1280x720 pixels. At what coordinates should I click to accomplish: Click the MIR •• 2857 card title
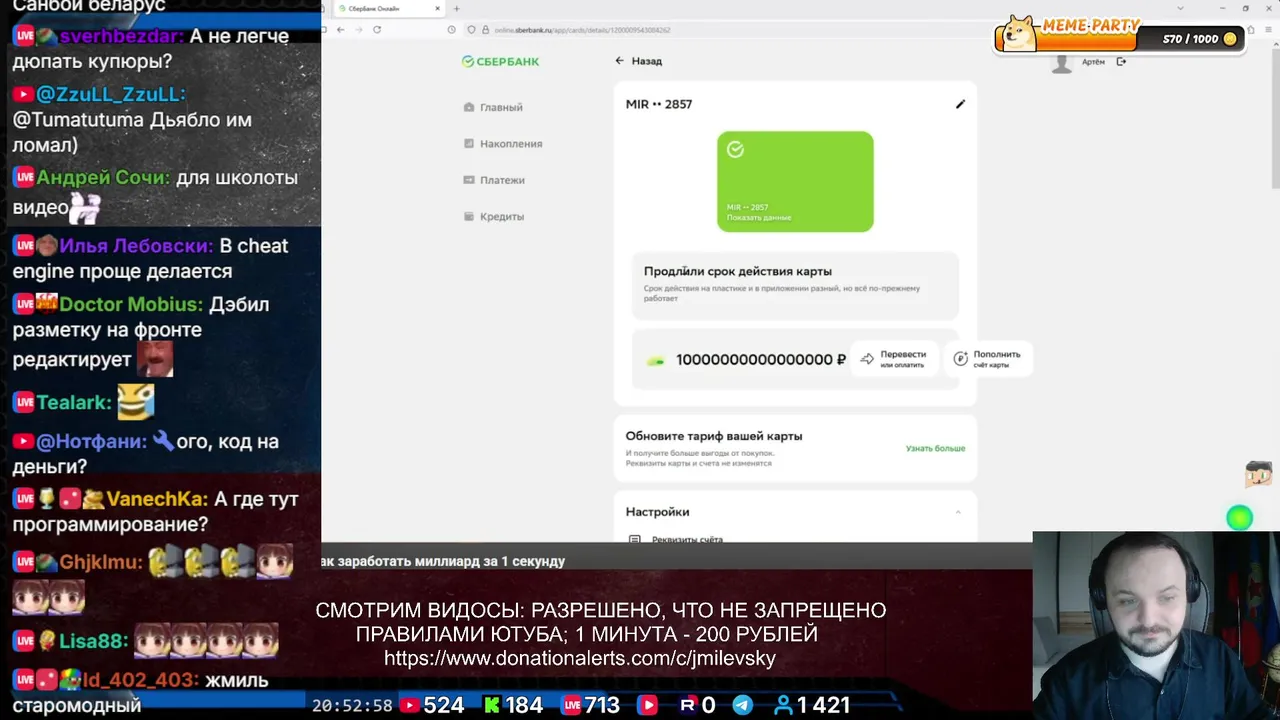point(659,104)
